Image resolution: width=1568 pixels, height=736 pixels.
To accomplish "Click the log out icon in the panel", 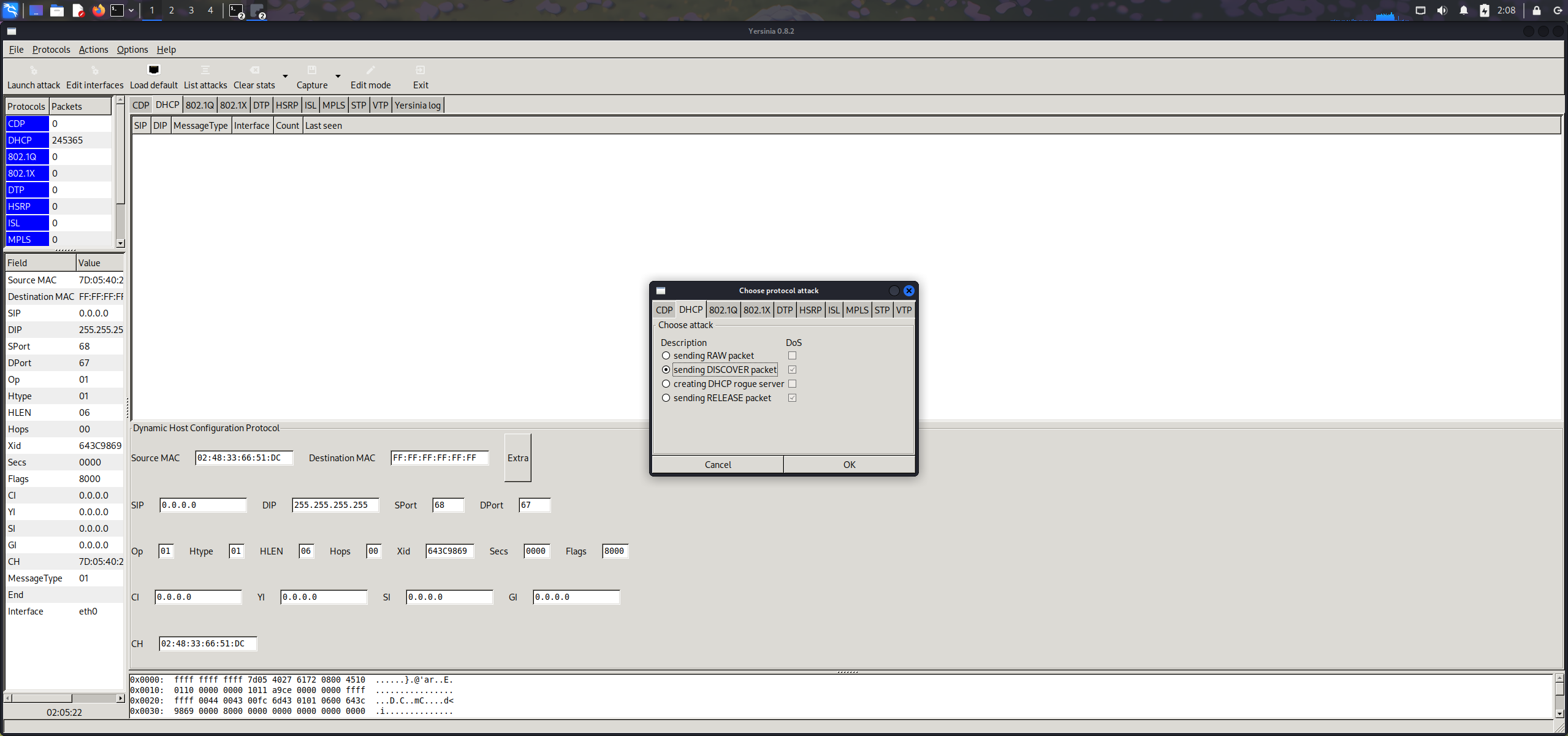I will (1558, 10).
